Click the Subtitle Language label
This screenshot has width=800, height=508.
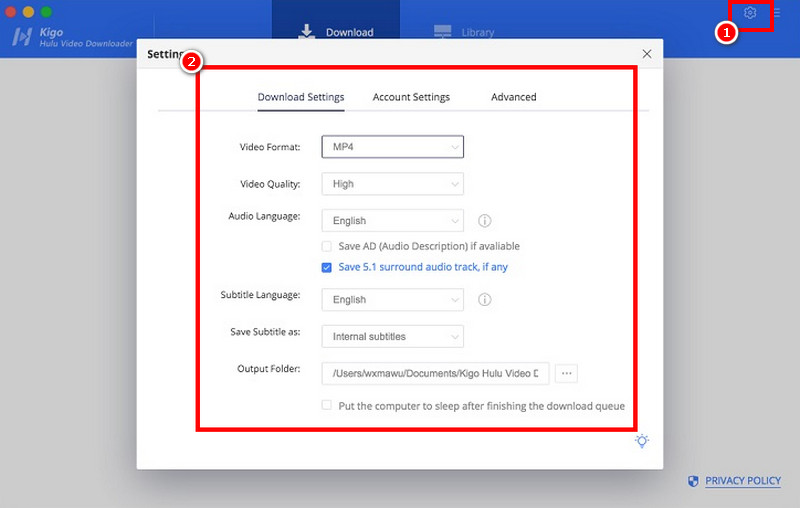(260, 295)
